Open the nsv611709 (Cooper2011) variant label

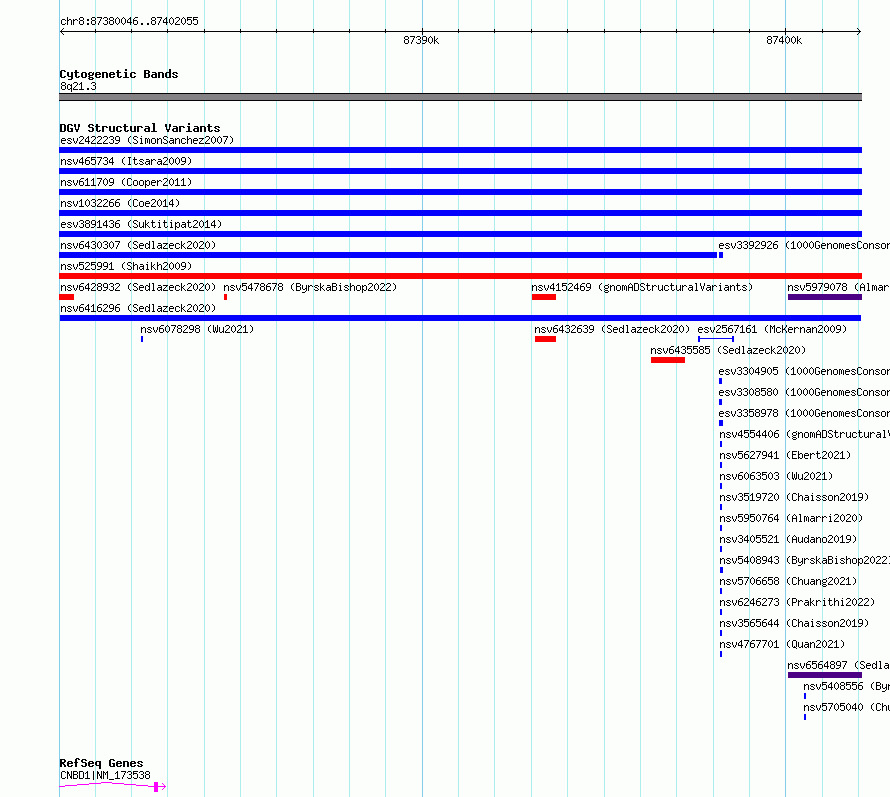[126, 182]
